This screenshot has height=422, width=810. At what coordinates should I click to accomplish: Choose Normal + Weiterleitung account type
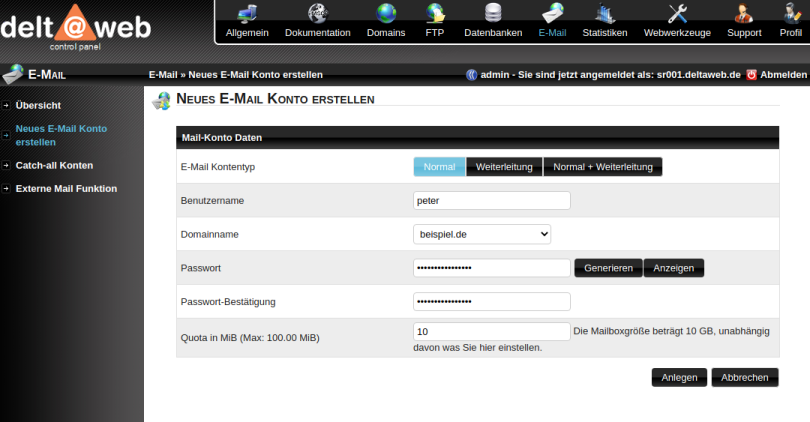click(x=602, y=167)
